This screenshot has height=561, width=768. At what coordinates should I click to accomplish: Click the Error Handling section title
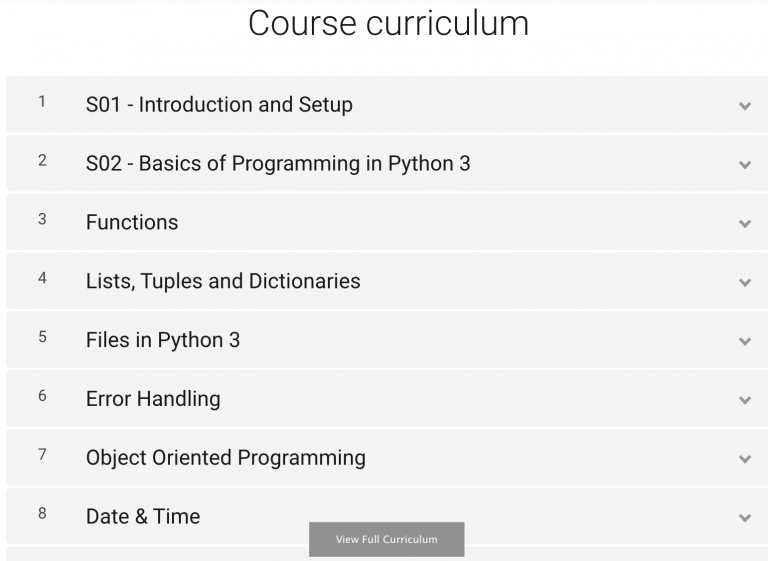click(x=153, y=399)
